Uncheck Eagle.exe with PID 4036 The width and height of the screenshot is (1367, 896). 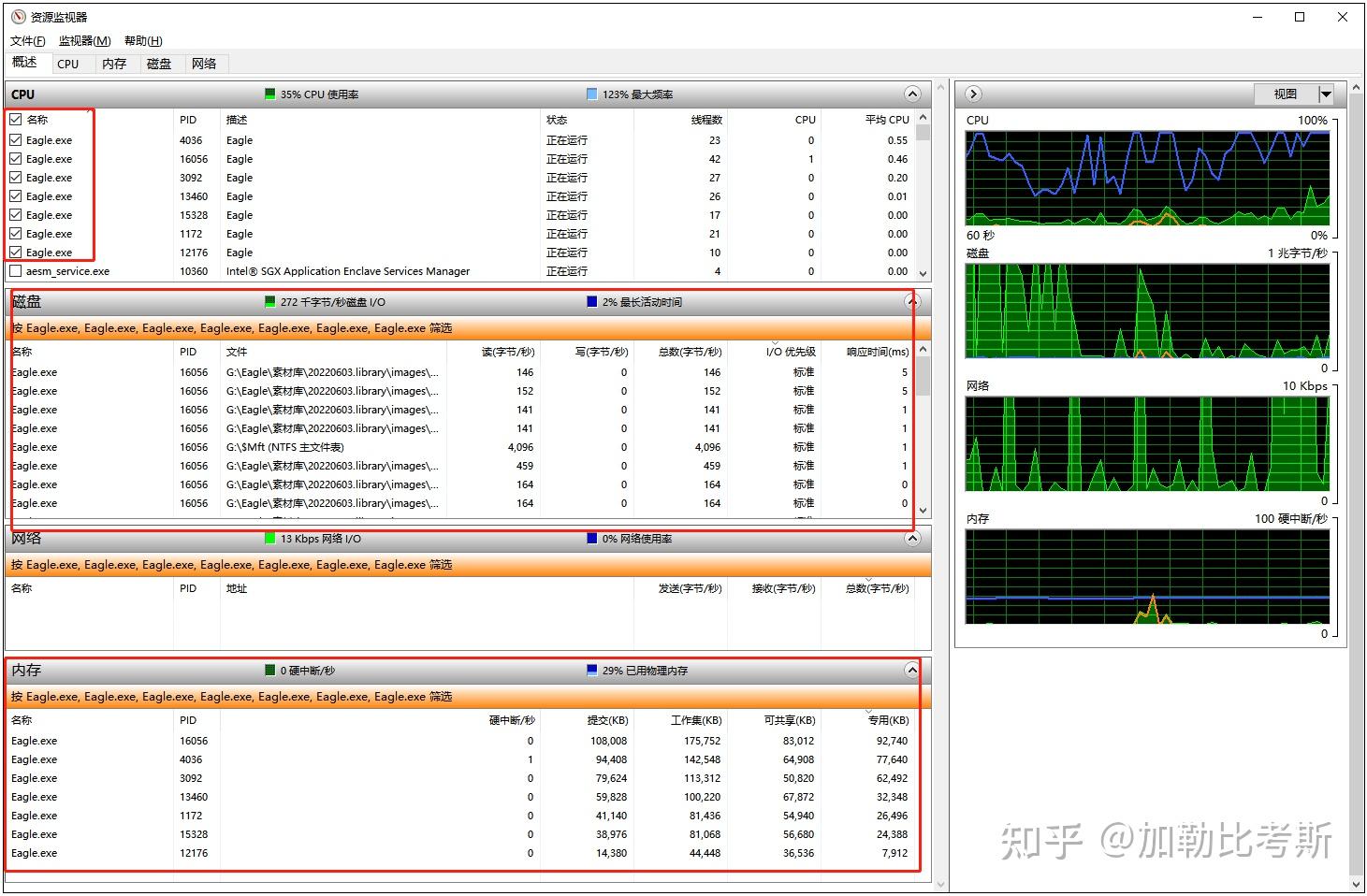(x=15, y=140)
